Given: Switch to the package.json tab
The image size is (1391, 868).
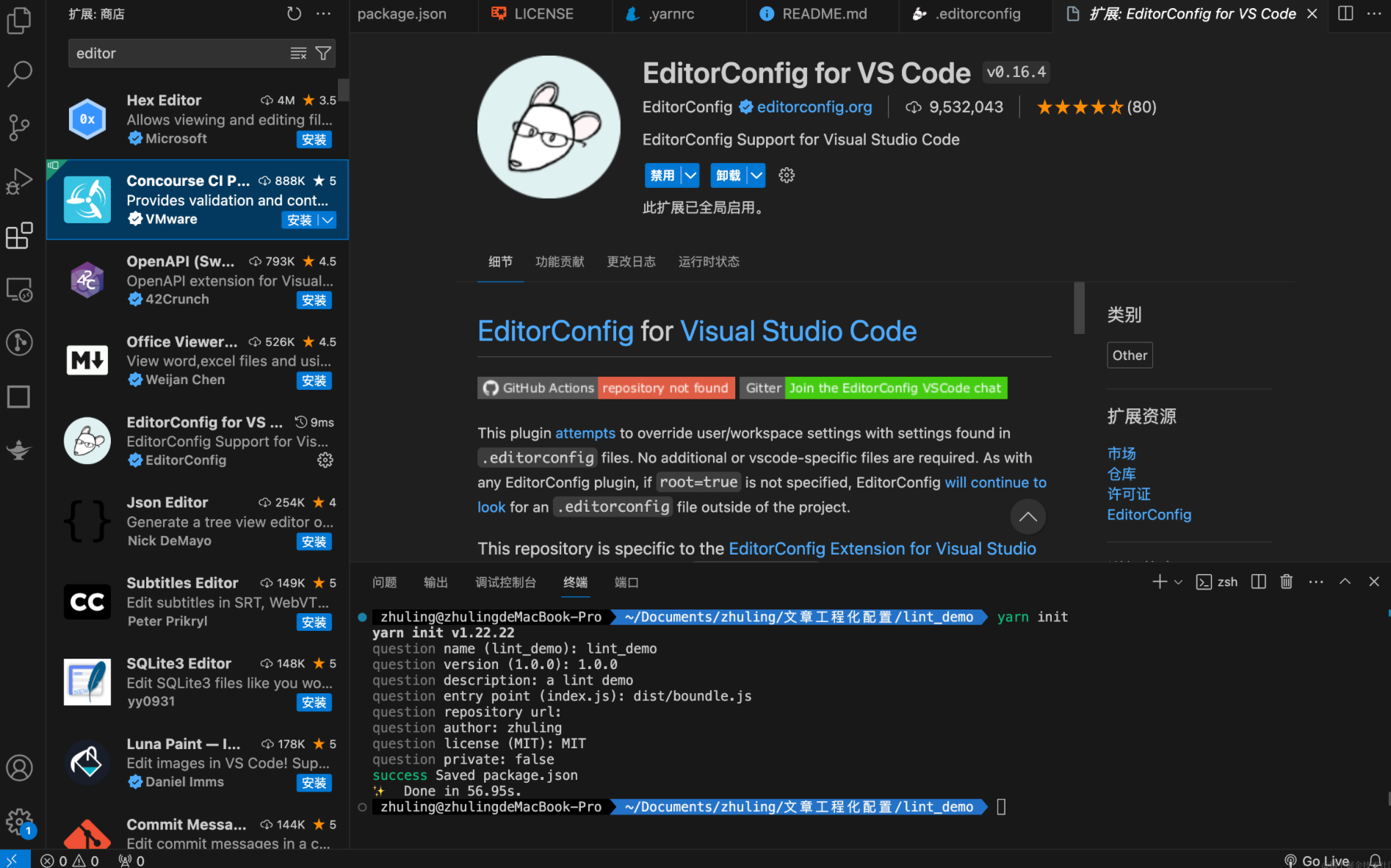Looking at the screenshot, I should point(402,14).
